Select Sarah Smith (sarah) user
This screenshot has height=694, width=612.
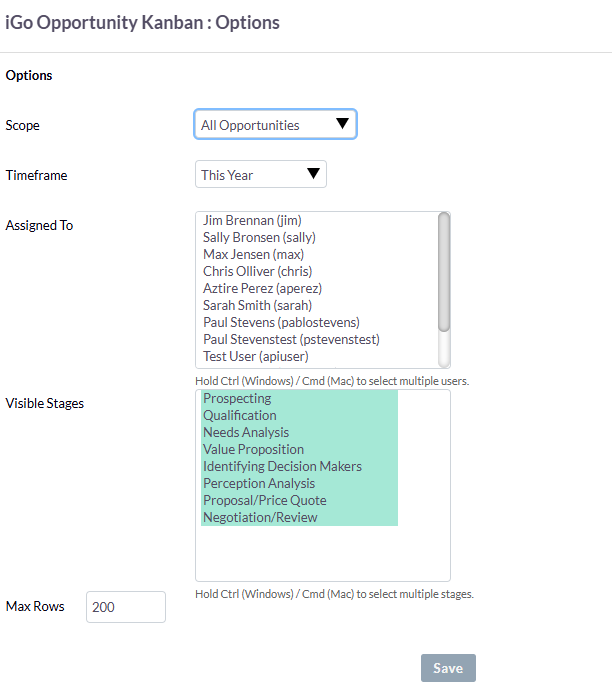257,305
